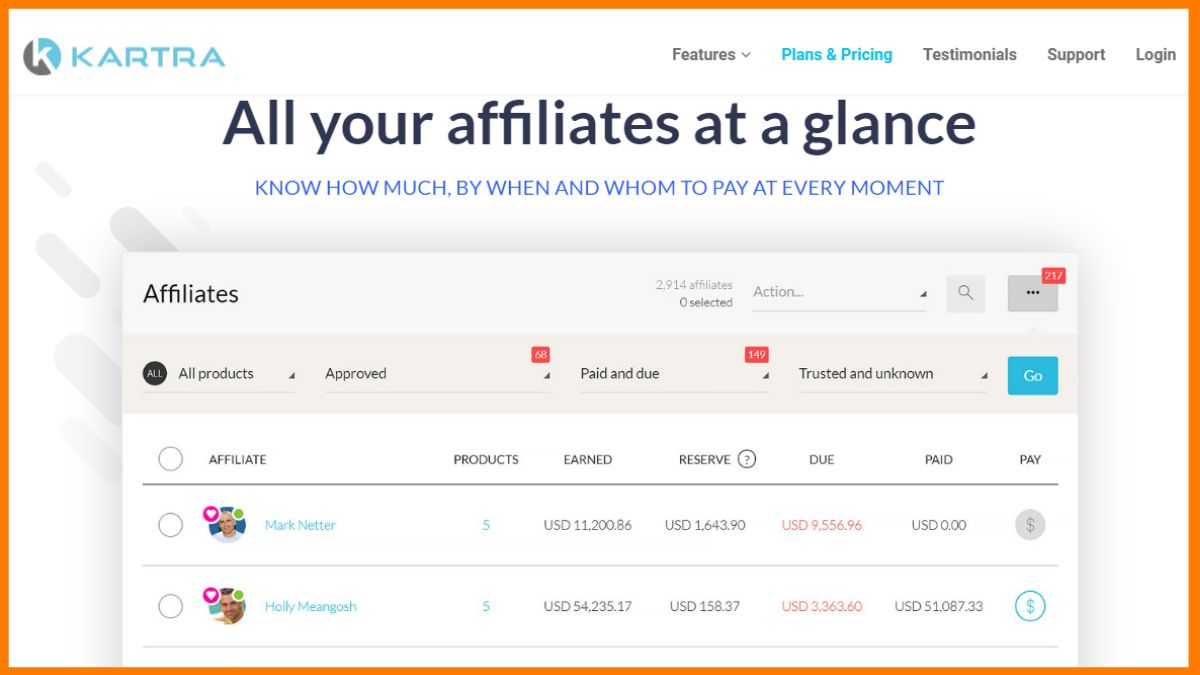1200x675 pixels.
Task: Click due amount USD 9,556.96
Action: coord(822,525)
